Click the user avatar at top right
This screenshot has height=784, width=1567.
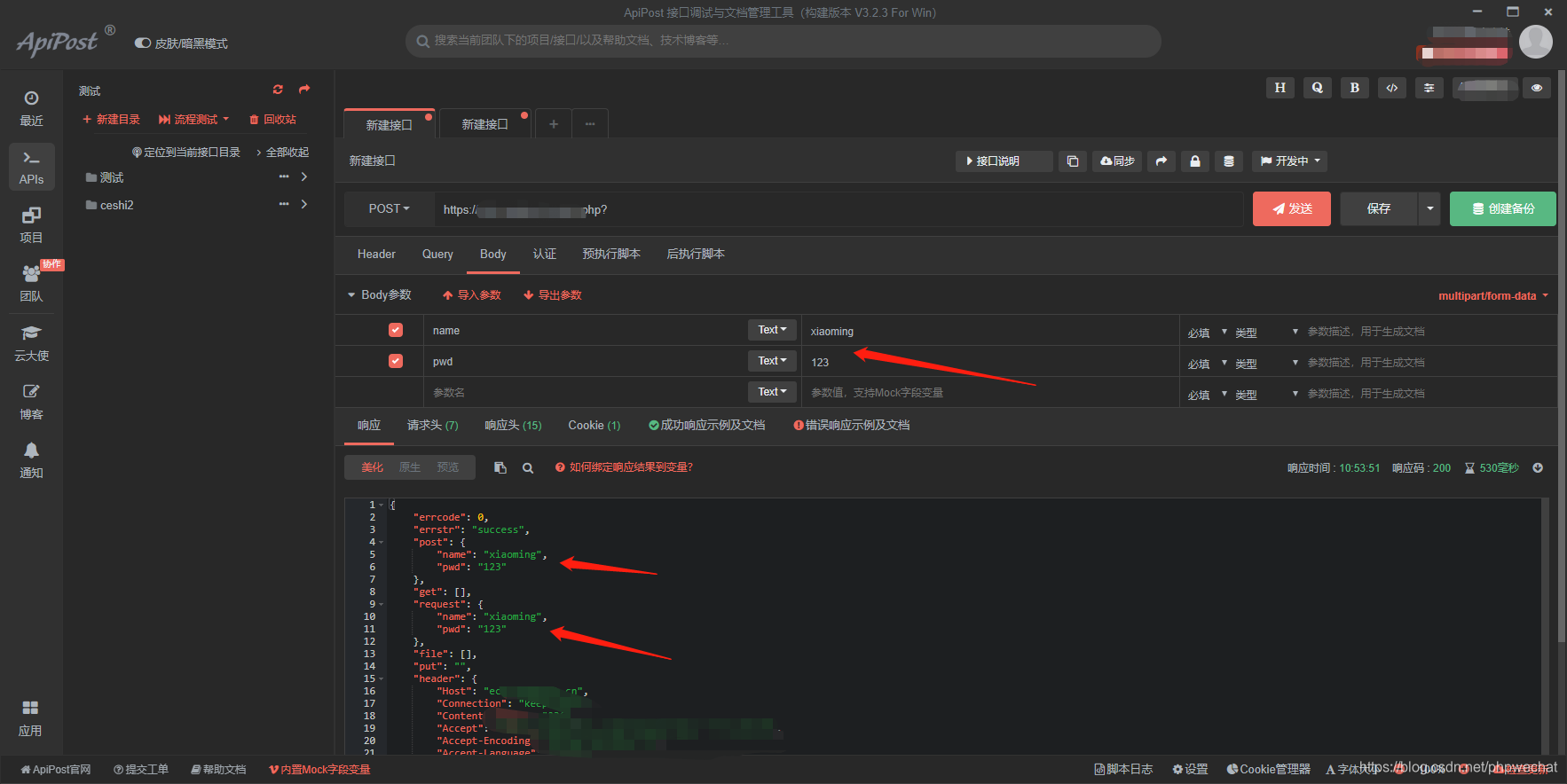(x=1535, y=42)
